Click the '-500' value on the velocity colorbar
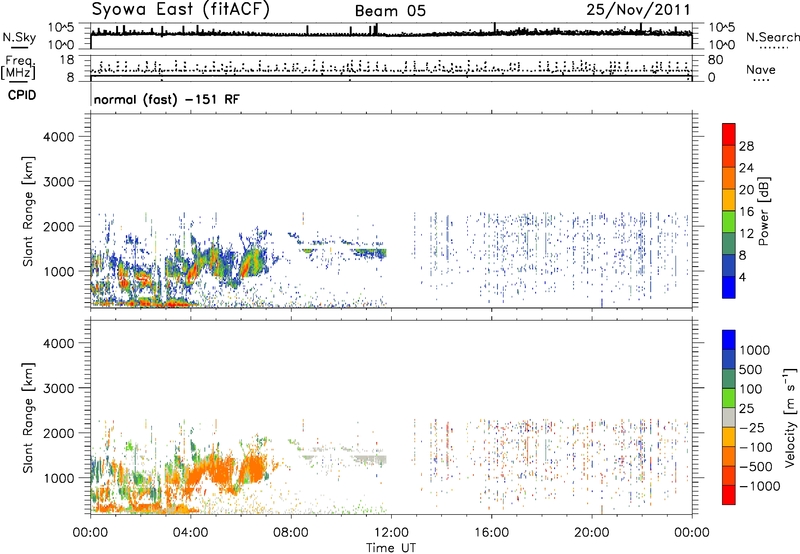 [x=756, y=467]
